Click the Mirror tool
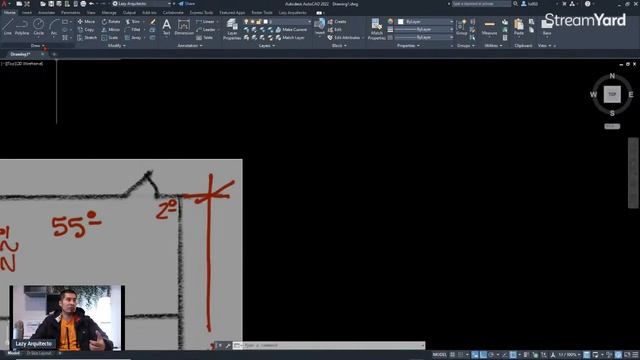640x360 pixels. tap(111, 29)
